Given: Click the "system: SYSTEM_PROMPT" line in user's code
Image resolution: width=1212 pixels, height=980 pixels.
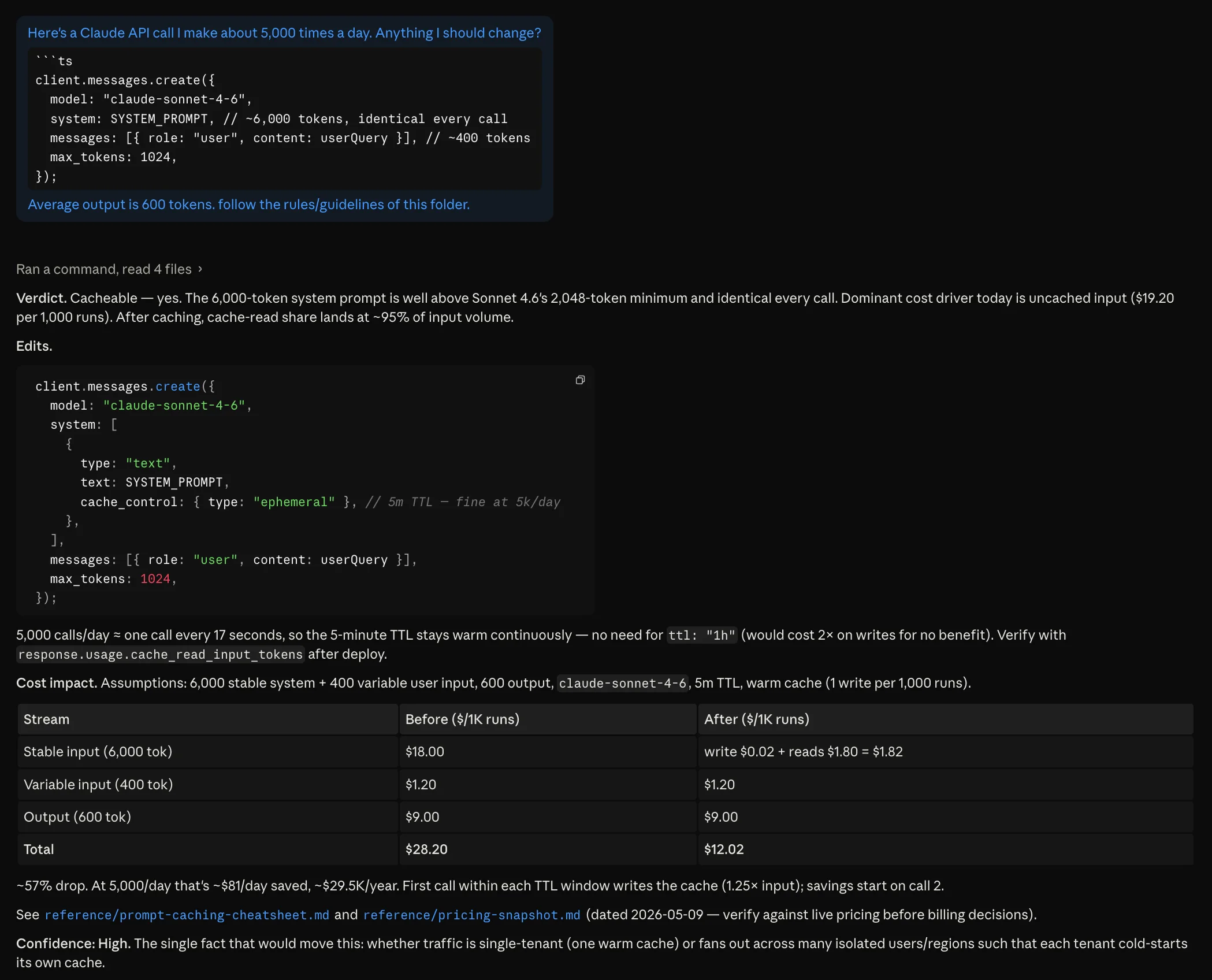Looking at the screenshot, I should coord(278,119).
